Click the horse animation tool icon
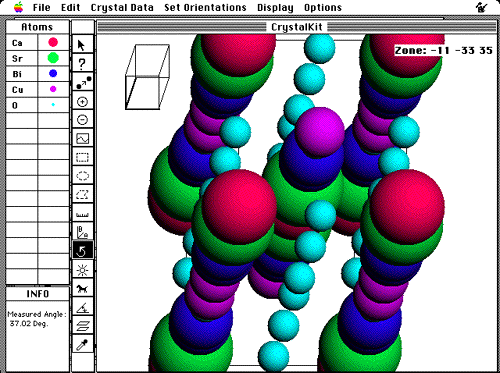Viewport: 500px width, 373px height. coord(82,288)
